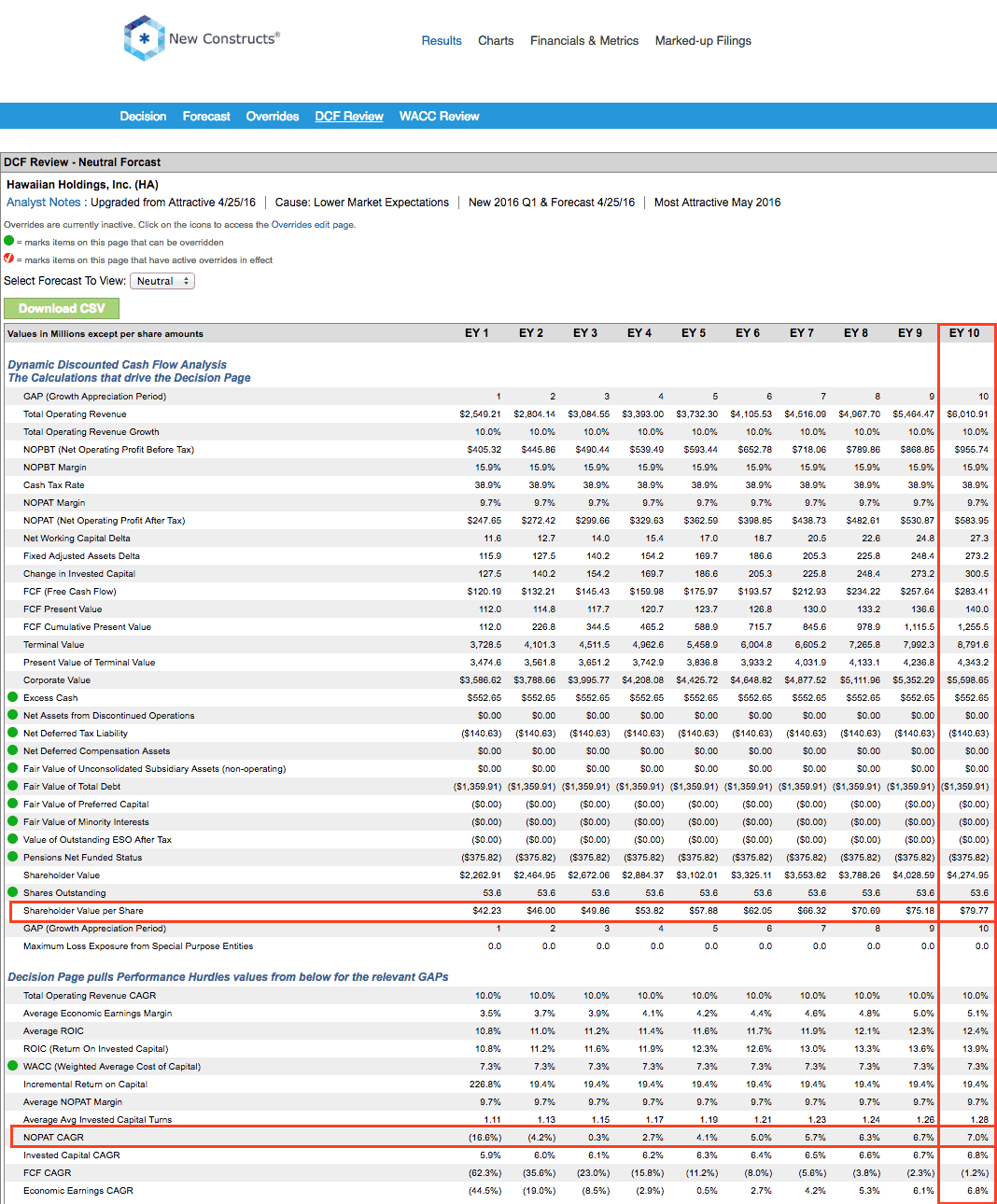Open the Select Forecast To View dropdown
997x1204 pixels.
click(162, 281)
